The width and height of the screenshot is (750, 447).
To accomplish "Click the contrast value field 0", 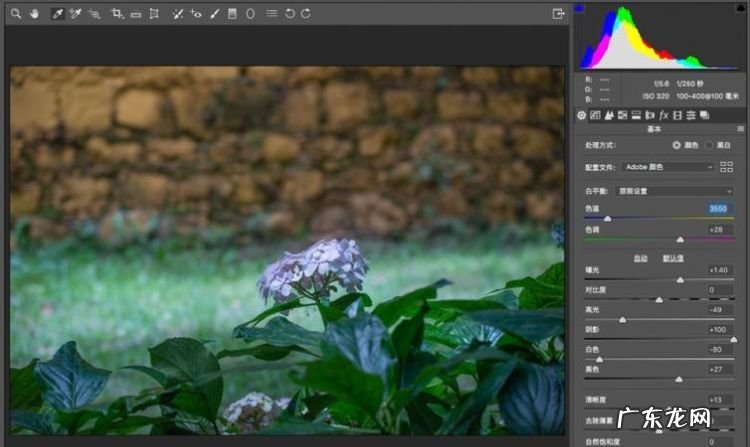I will 719,290.
